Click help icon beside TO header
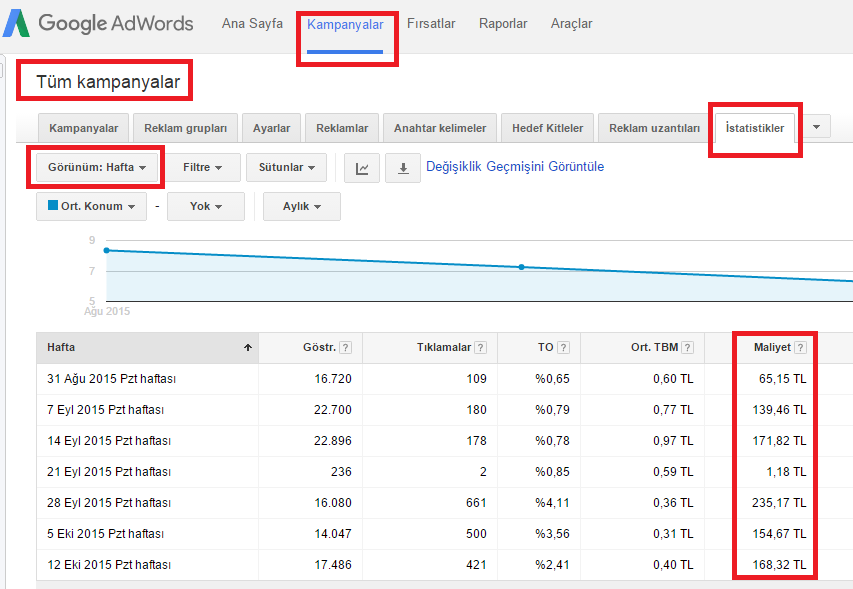Image resolution: width=853 pixels, height=589 pixels. click(x=563, y=348)
